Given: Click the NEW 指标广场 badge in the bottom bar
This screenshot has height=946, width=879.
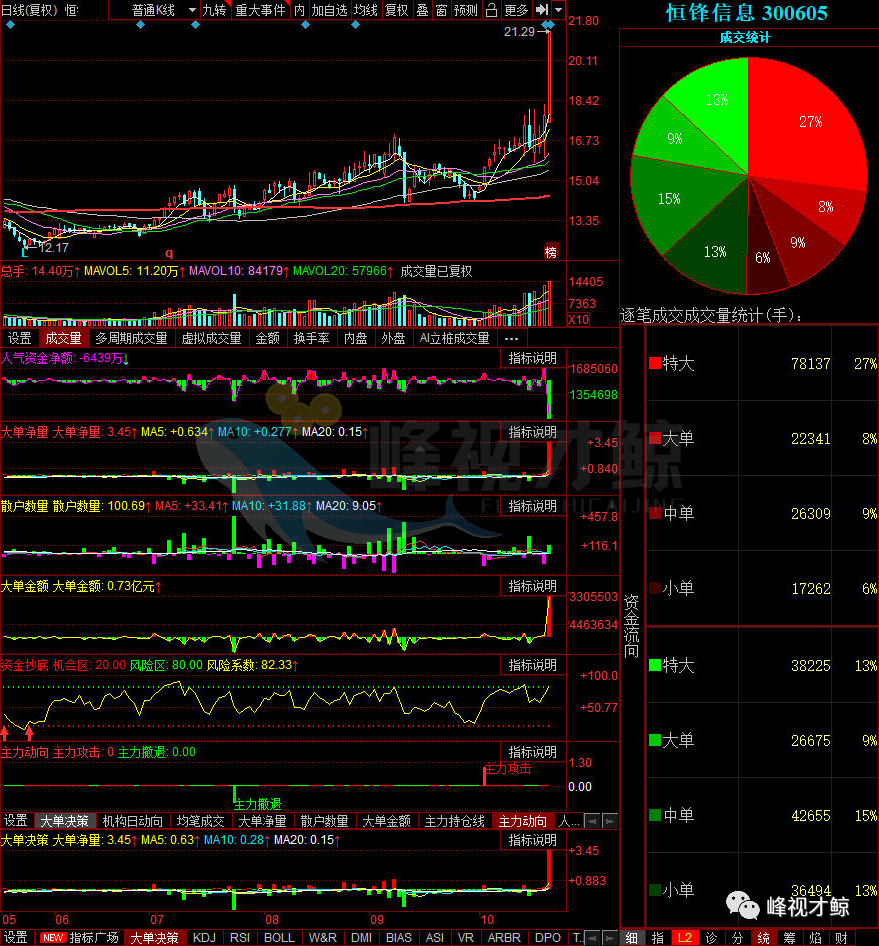Looking at the screenshot, I should [79, 938].
